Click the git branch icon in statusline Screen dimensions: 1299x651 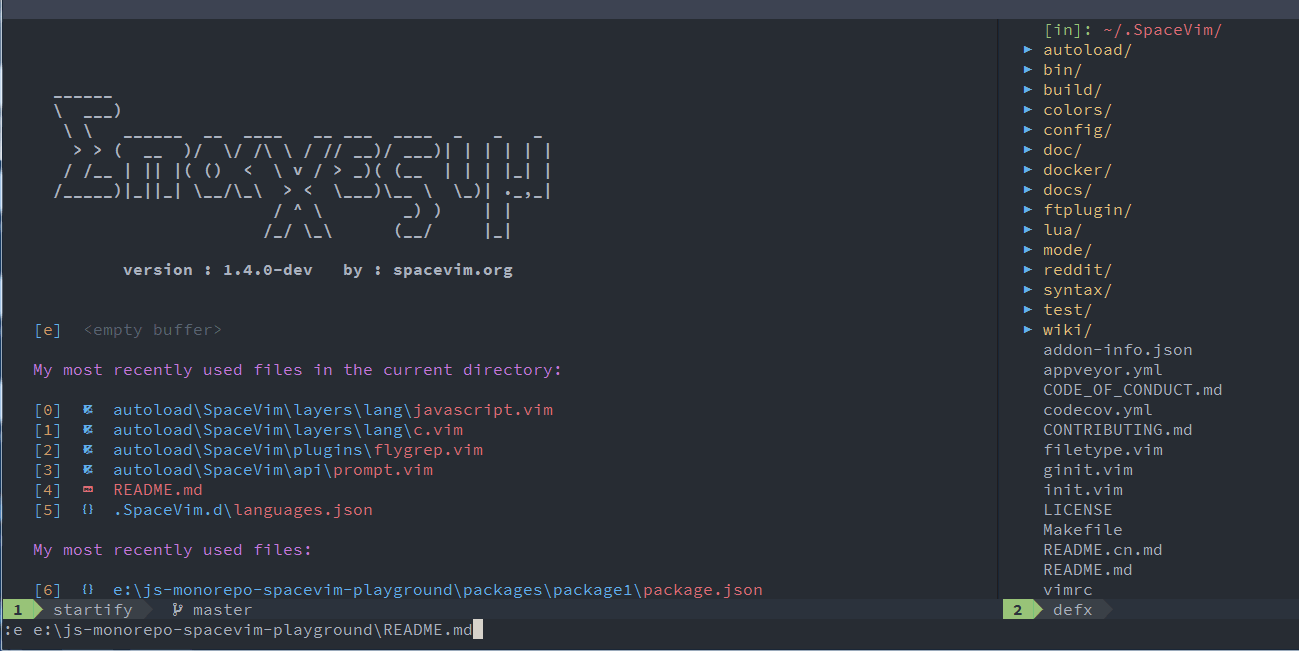178,610
